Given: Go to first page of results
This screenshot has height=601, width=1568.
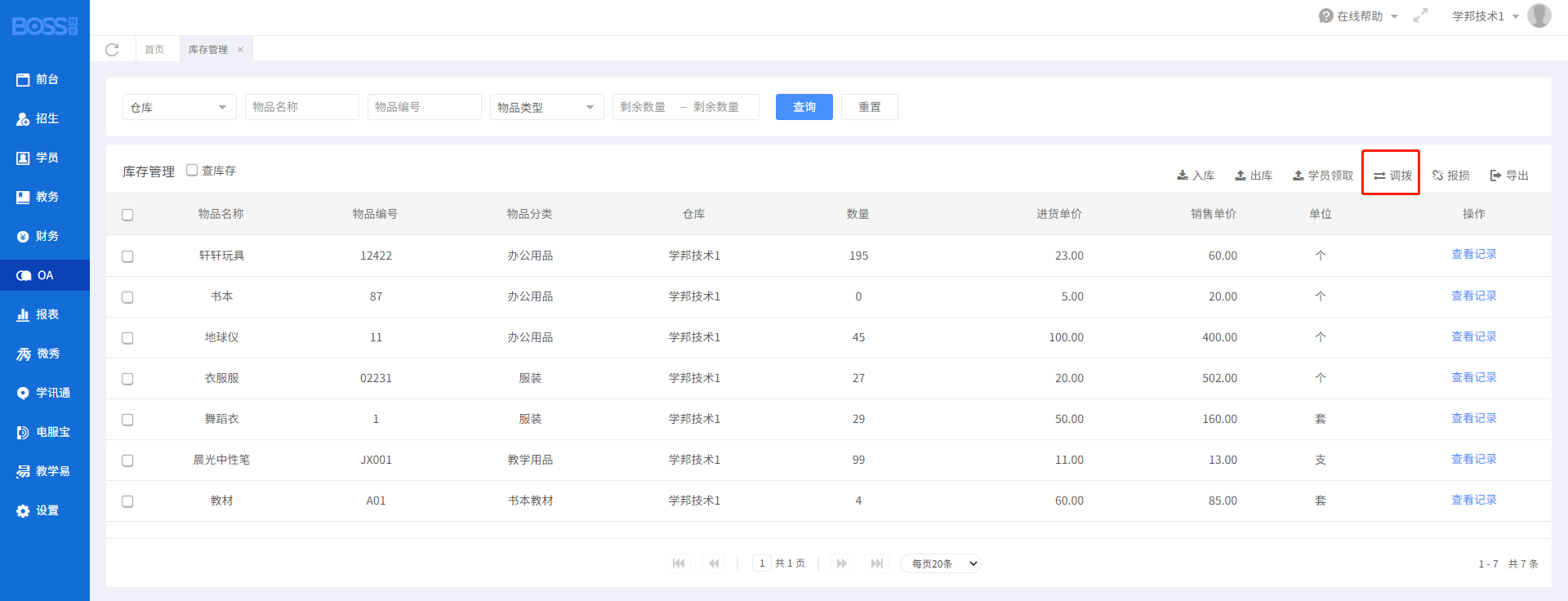Looking at the screenshot, I should tap(679, 563).
